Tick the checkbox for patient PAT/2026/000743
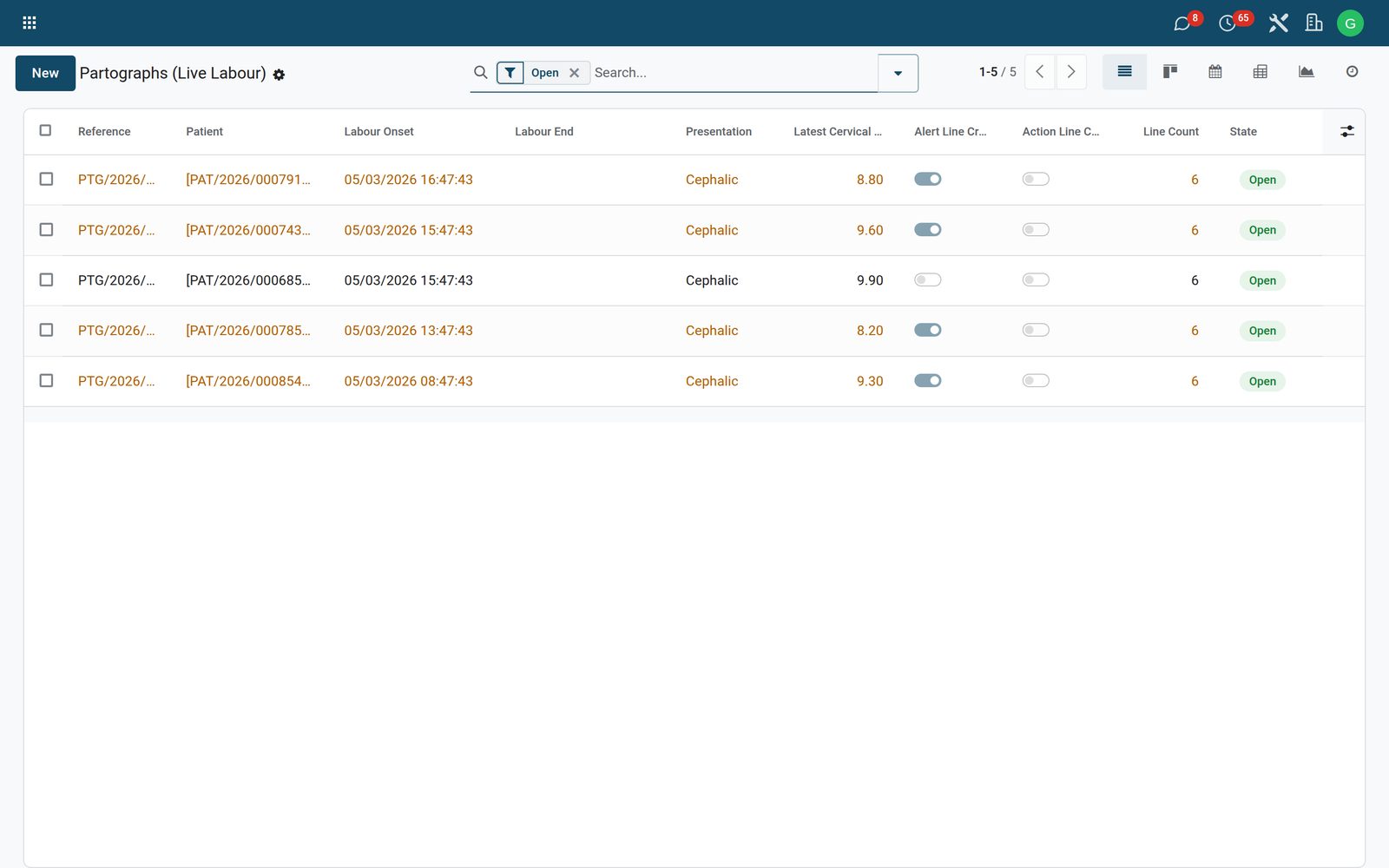The width and height of the screenshot is (1389, 868). coord(46,230)
